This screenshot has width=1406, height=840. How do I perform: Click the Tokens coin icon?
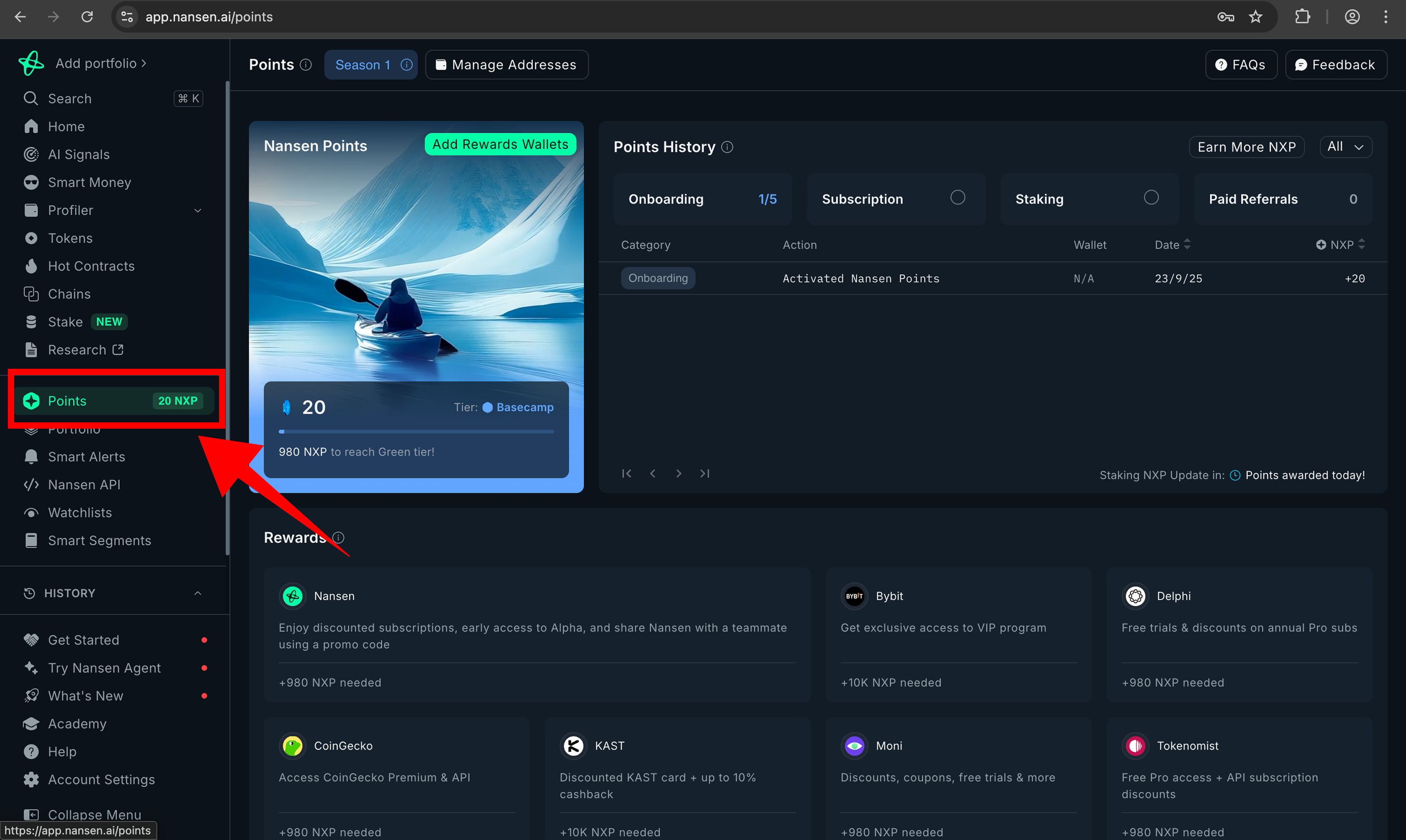(31, 238)
